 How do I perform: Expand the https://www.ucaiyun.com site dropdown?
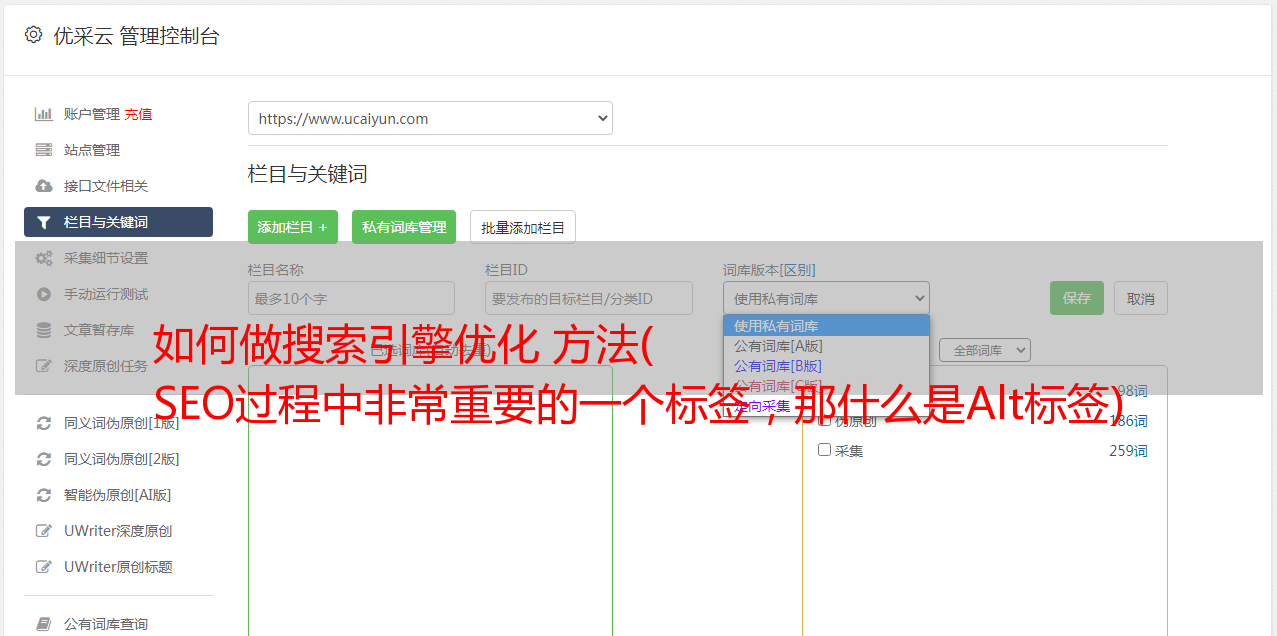click(430, 118)
